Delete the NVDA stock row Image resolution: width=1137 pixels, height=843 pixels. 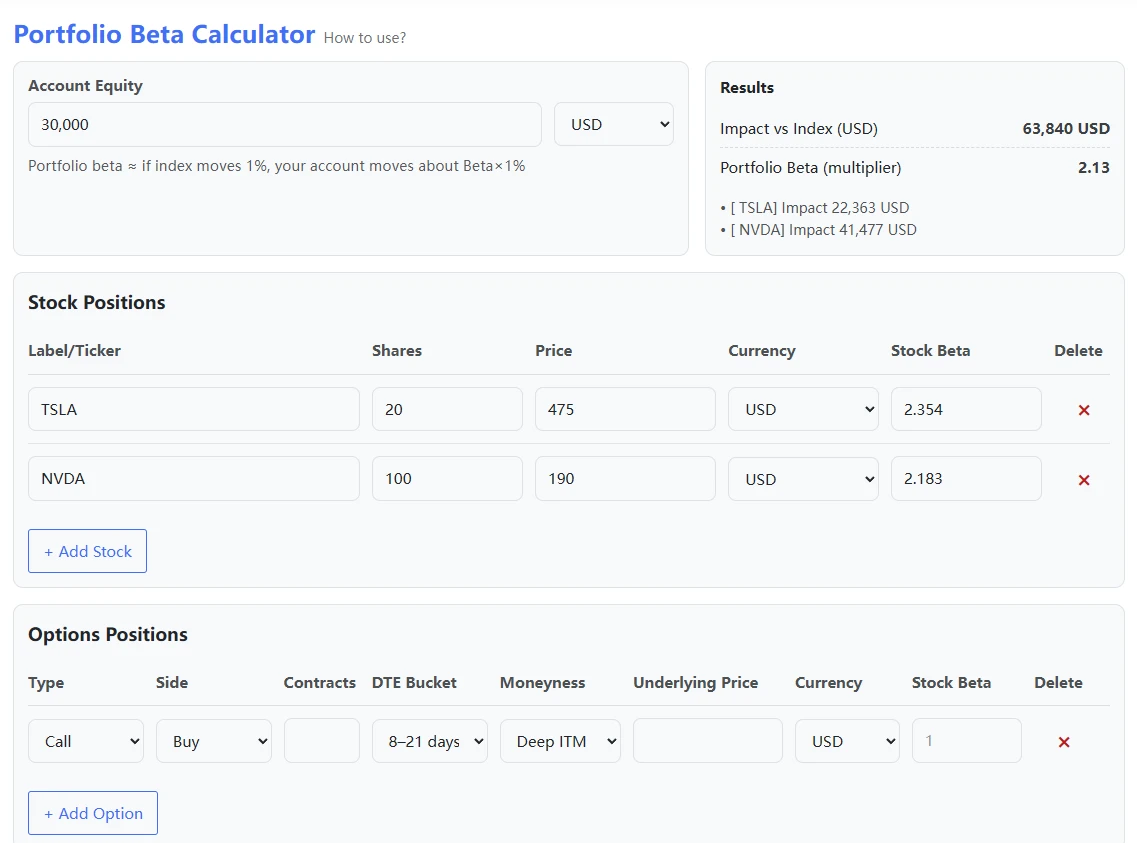click(x=1083, y=480)
